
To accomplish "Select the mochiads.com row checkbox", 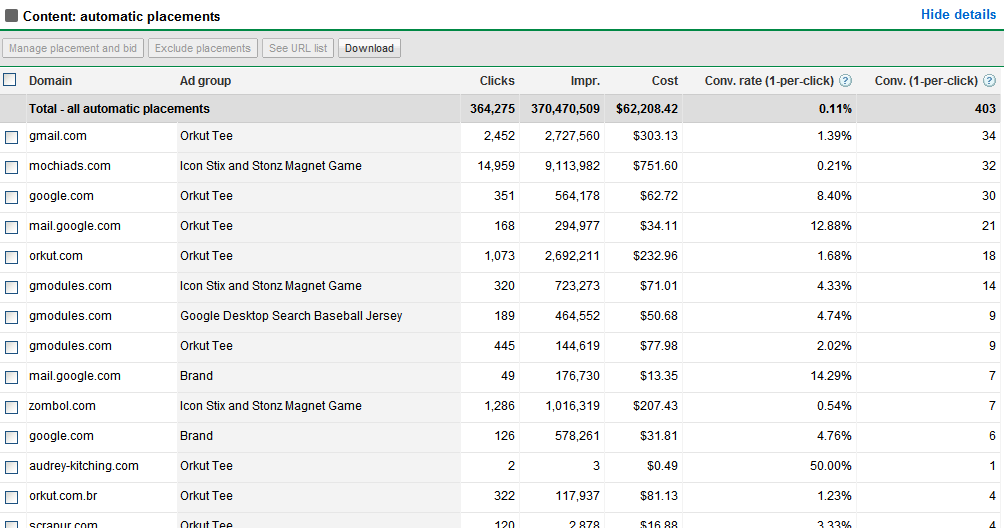I will [x=11, y=167].
